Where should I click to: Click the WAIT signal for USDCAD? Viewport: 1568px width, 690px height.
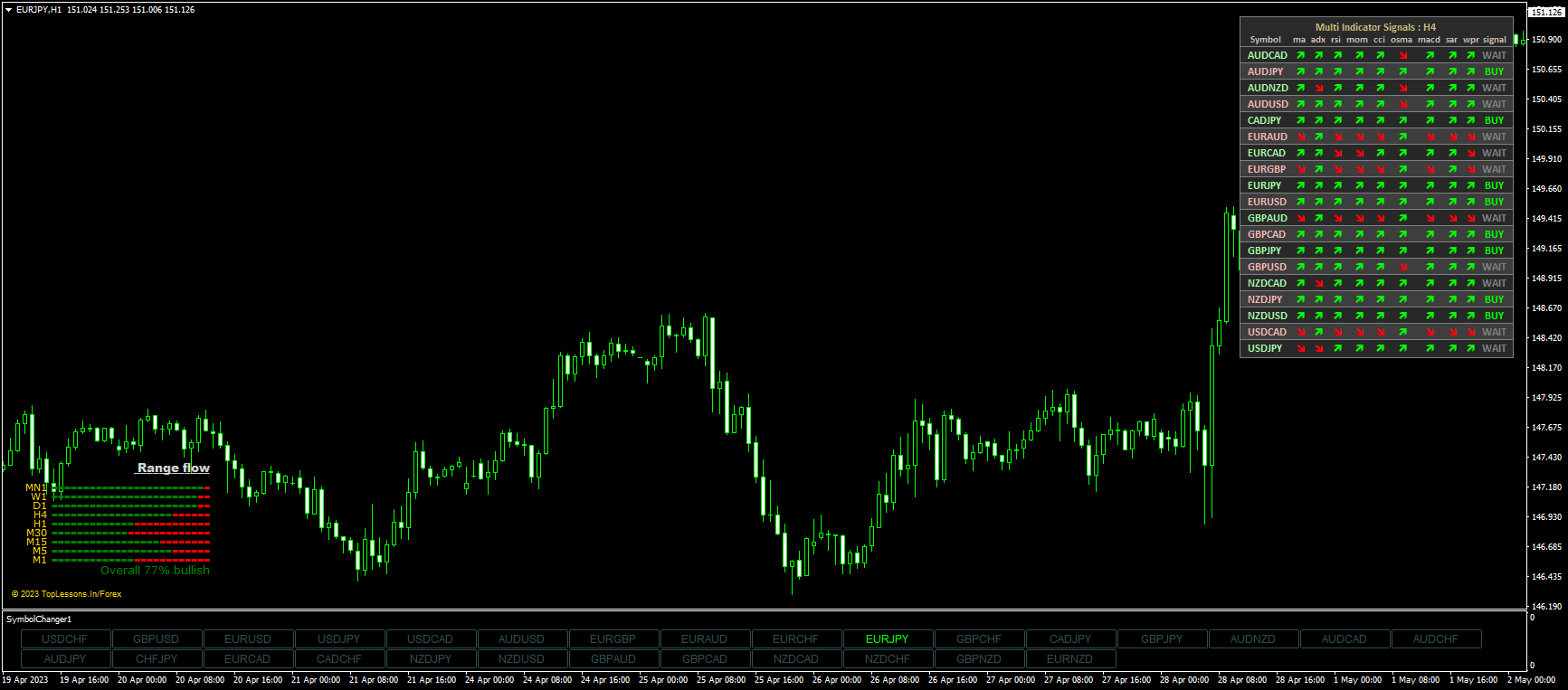pos(1494,333)
